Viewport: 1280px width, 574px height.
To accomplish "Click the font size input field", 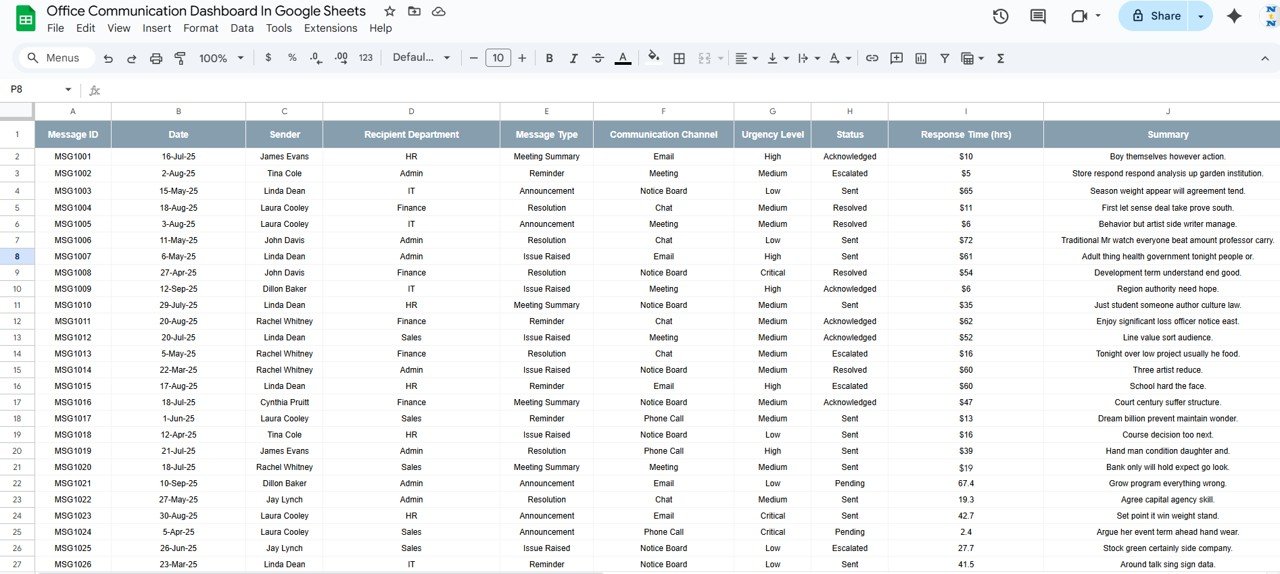I will click(497, 58).
